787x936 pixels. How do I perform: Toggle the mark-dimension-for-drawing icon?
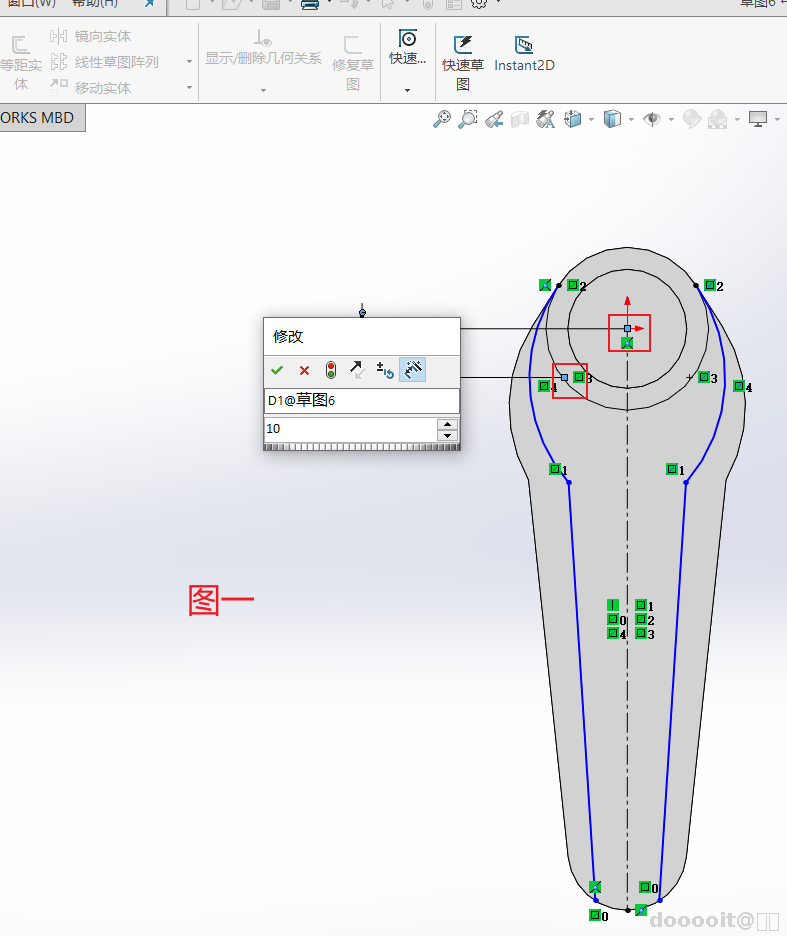[x=412, y=370]
